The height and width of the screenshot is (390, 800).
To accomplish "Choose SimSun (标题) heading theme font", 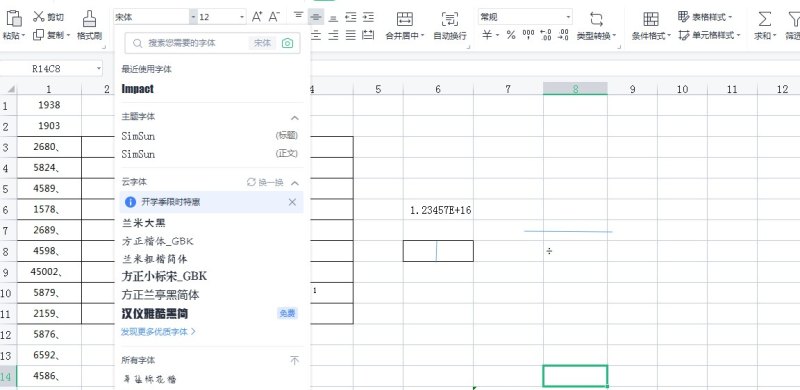I will tap(209, 136).
